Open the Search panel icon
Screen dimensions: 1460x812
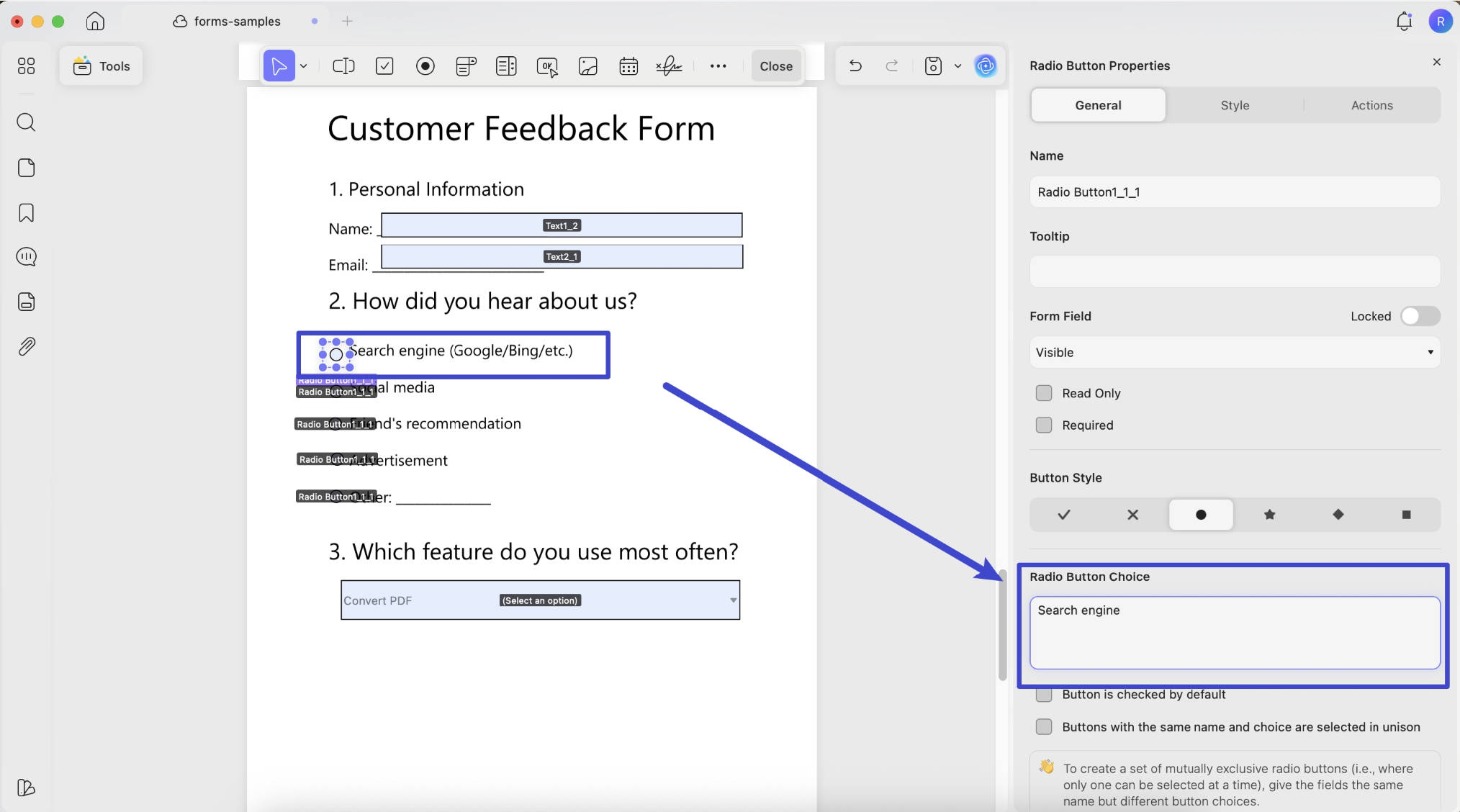pyautogui.click(x=26, y=122)
